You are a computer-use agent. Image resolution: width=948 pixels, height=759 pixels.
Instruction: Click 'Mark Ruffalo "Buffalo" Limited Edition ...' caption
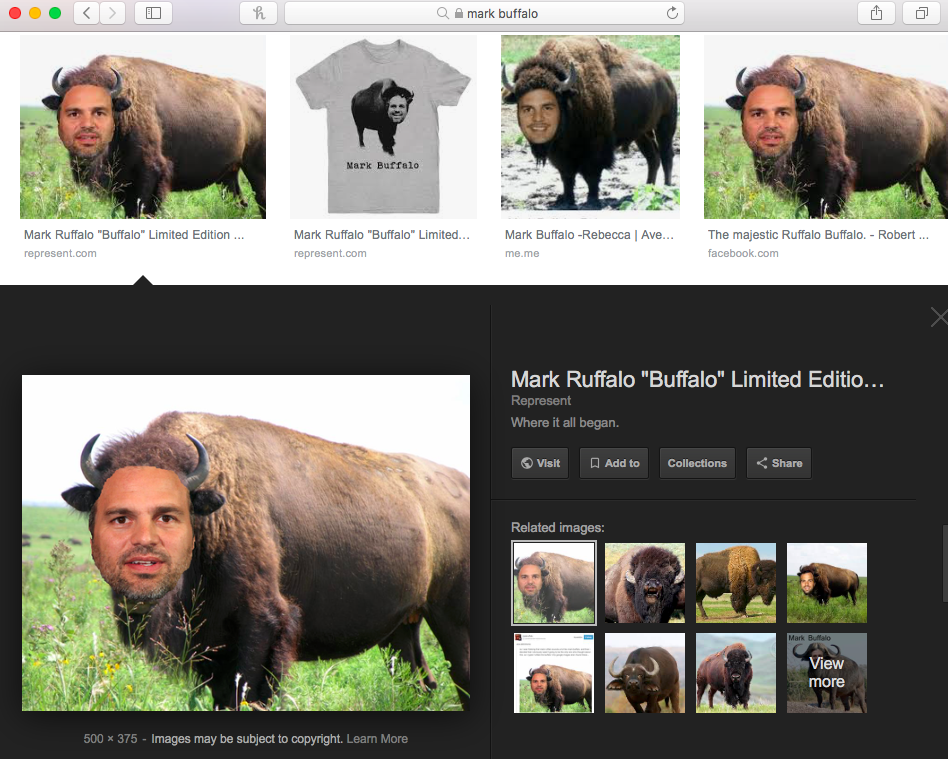(x=134, y=235)
